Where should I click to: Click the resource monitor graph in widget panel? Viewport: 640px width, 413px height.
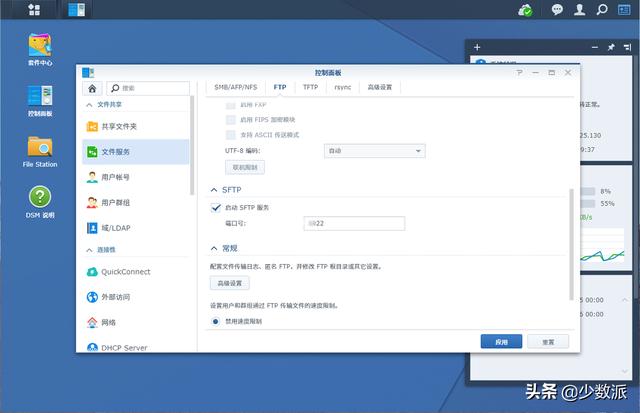click(602, 245)
